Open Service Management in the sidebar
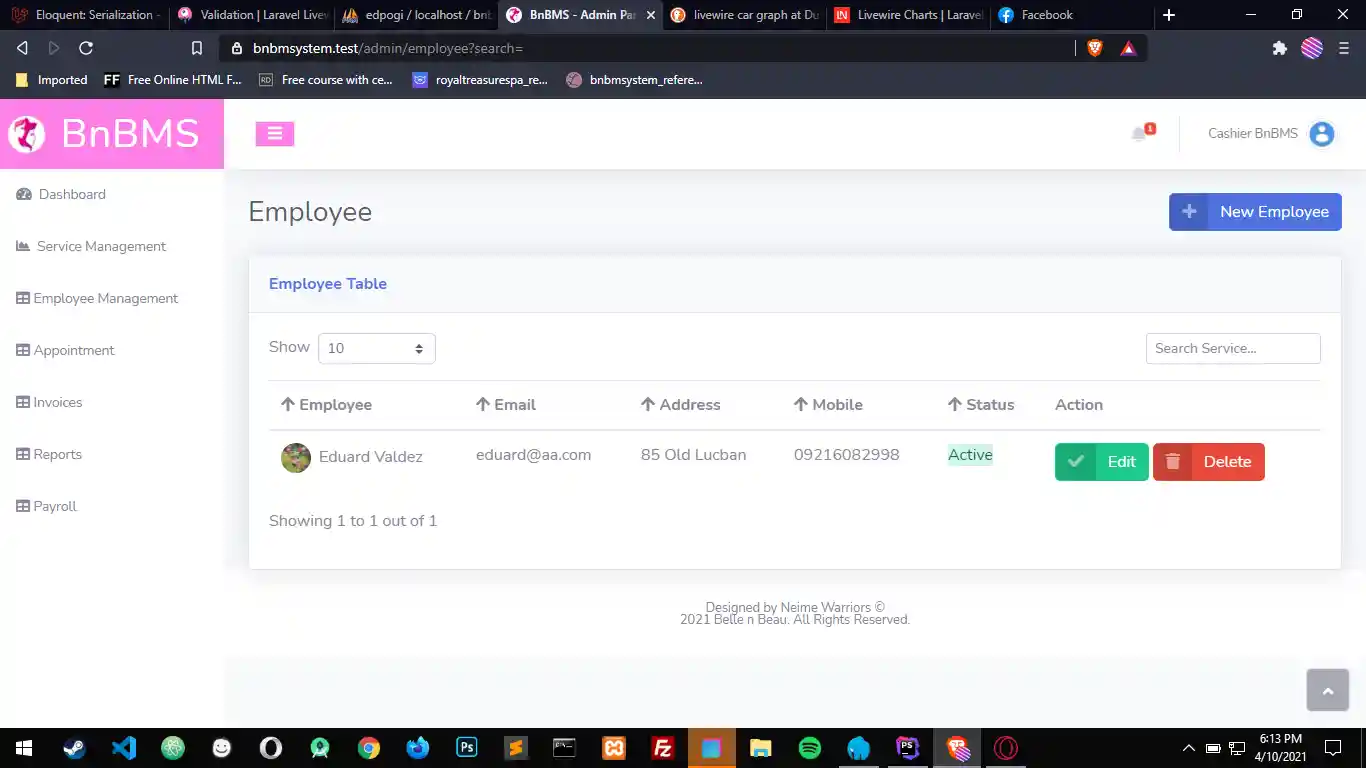Image resolution: width=1366 pixels, height=768 pixels. (91, 246)
